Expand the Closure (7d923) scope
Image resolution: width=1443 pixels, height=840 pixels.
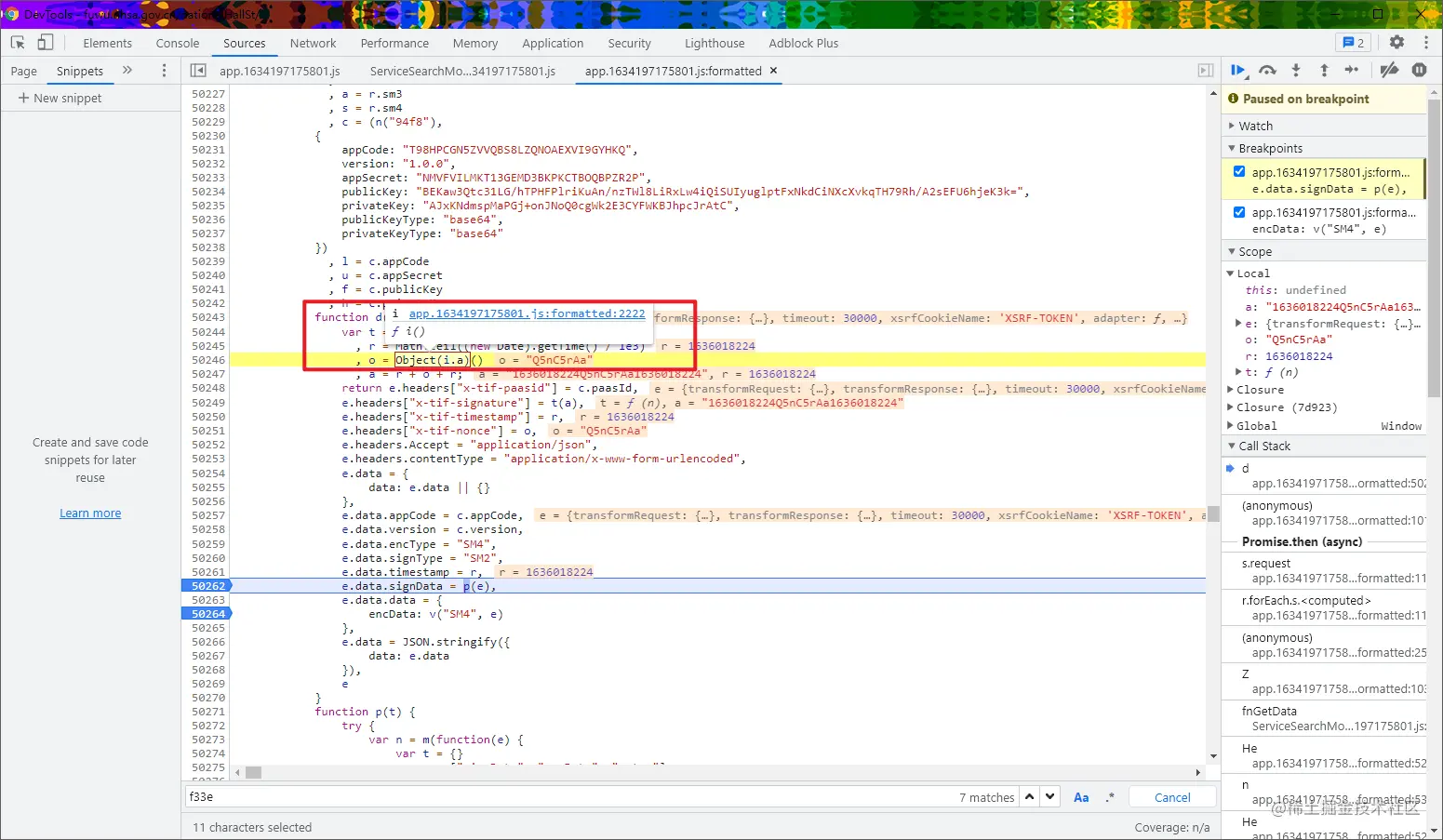tap(1231, 407)
